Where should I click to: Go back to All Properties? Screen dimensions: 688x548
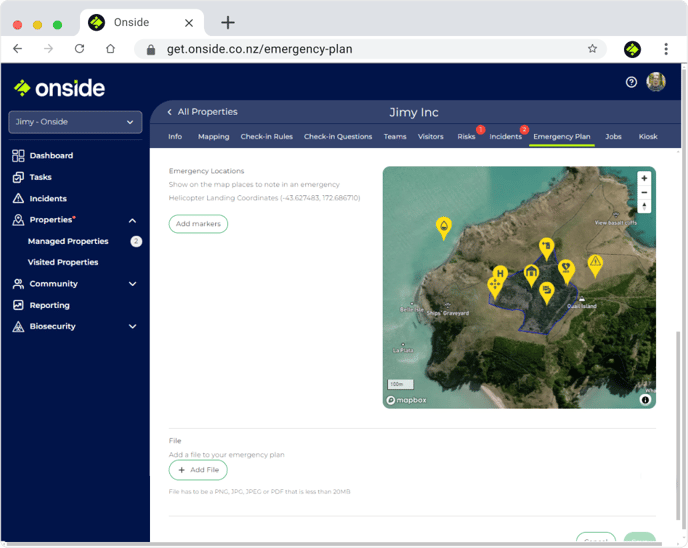point(201,112)
